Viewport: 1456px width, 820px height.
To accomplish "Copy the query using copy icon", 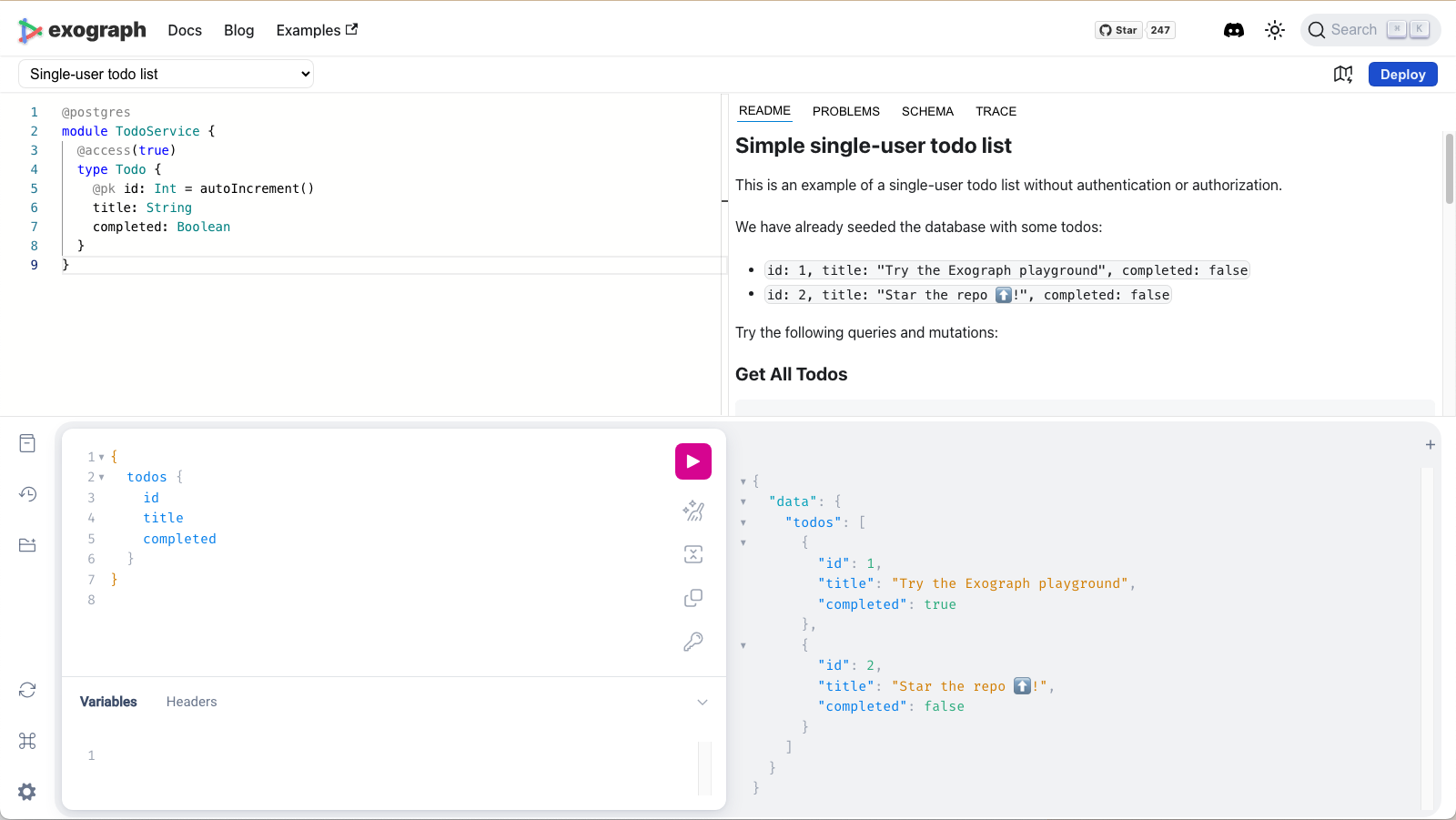I will click(x=693, y=598).
